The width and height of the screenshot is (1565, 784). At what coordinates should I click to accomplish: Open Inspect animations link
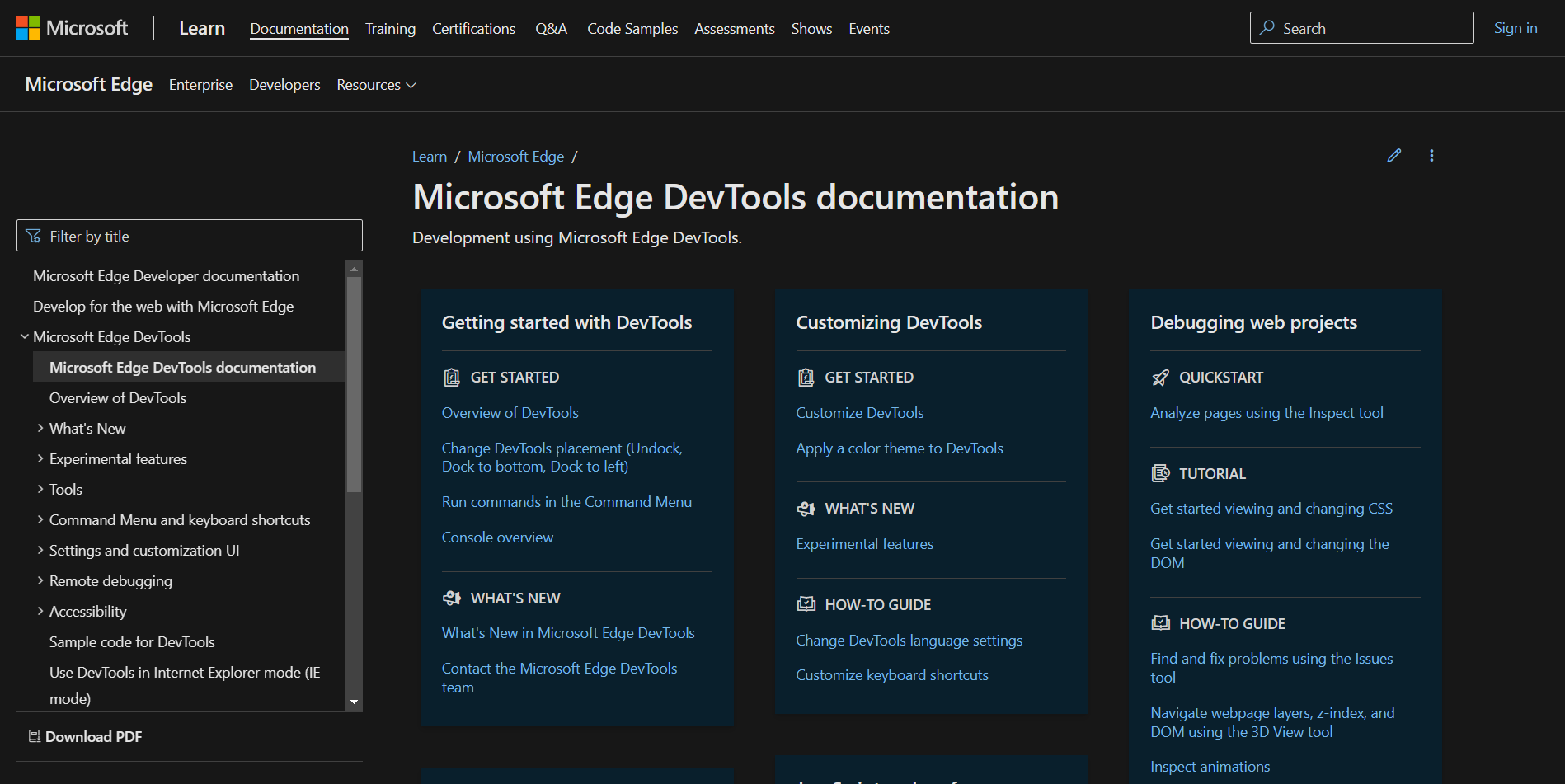(x=1210, y=767)
